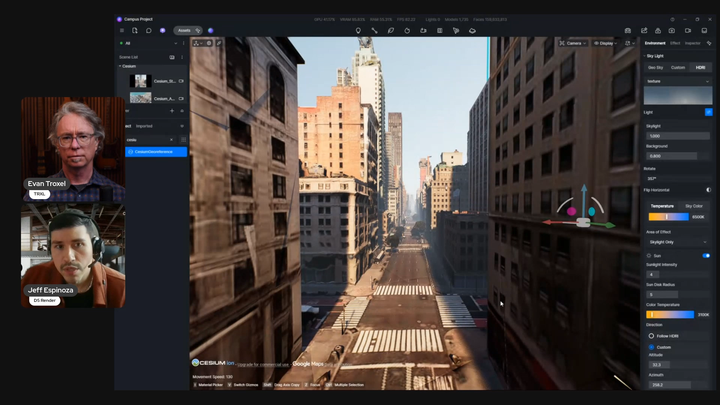Click the Assets button
Screen dimensions: 720x405
point(187,30)
